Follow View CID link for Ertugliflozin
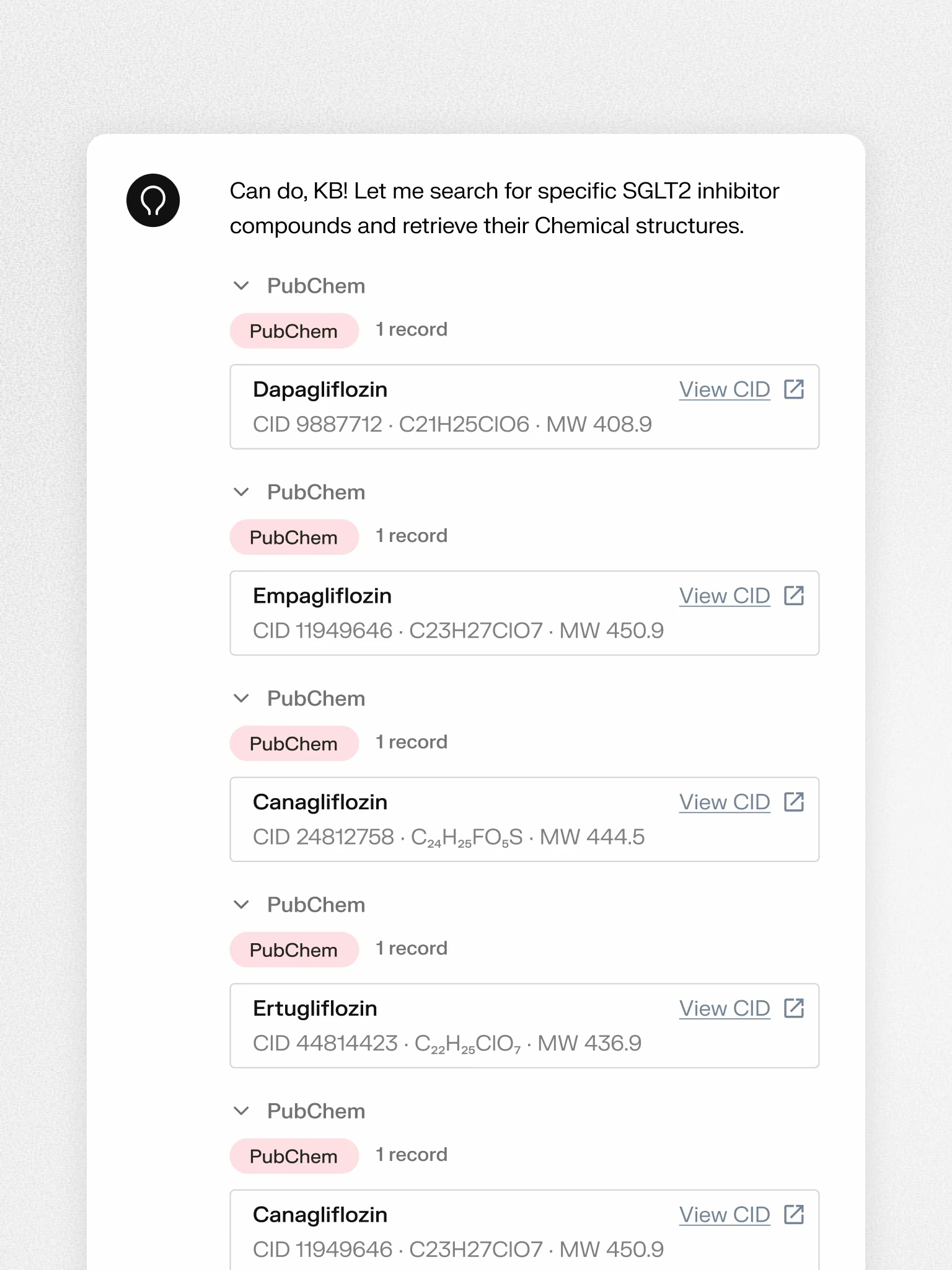 [725, 1008]
